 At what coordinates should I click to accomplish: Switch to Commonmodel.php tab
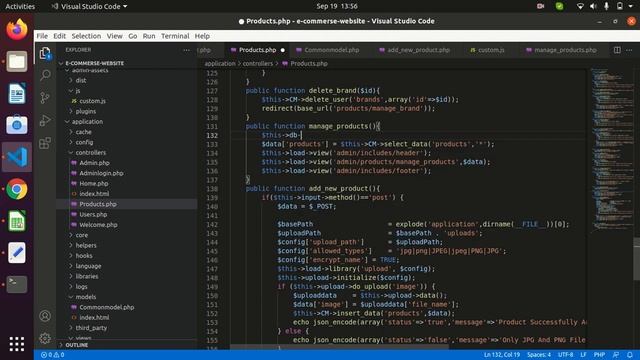(x=328, y=50)
